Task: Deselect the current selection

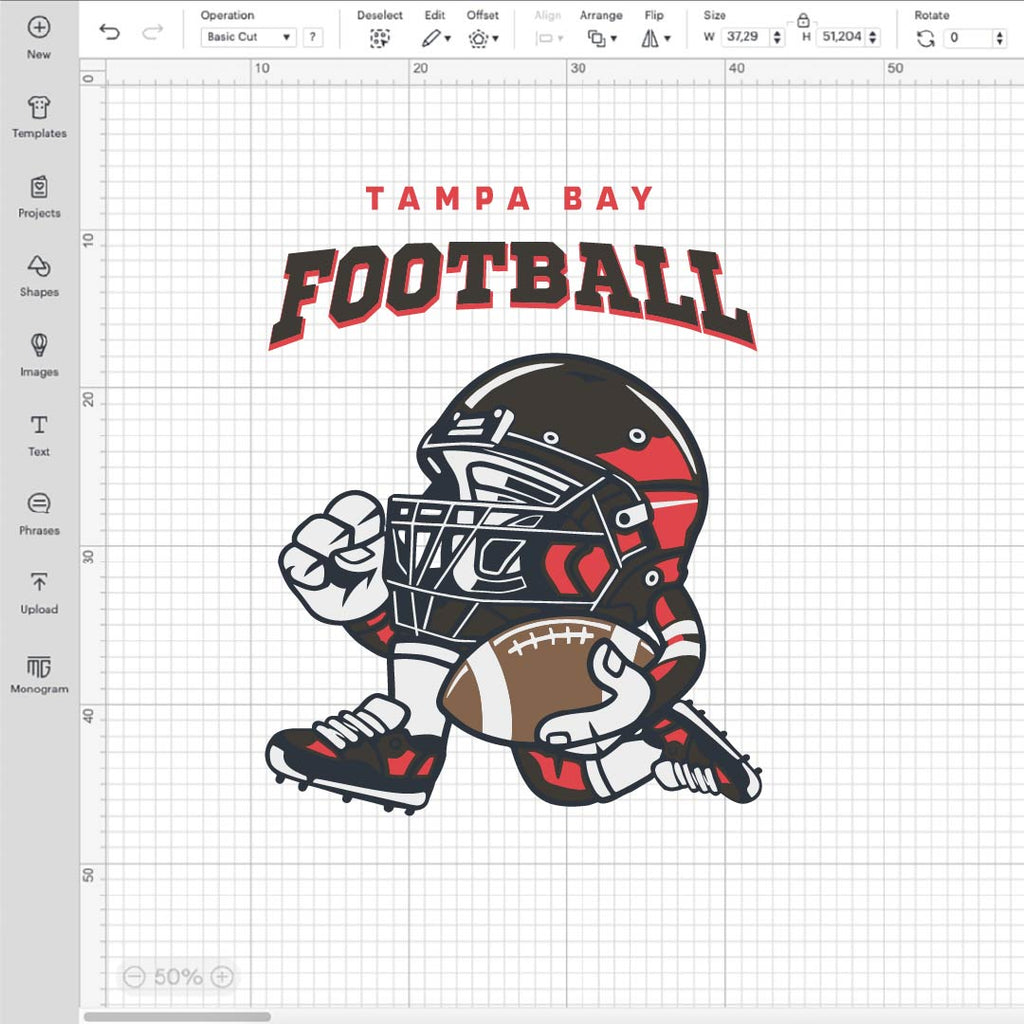Action: [379, 38]
